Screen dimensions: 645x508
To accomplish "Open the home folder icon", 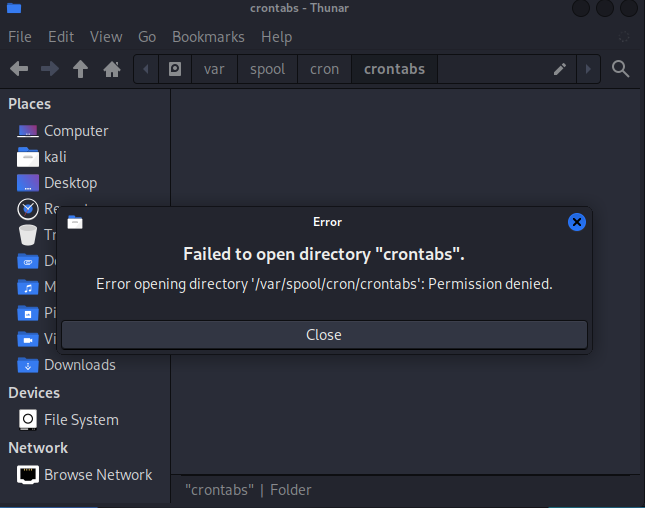I will point(112,69).
